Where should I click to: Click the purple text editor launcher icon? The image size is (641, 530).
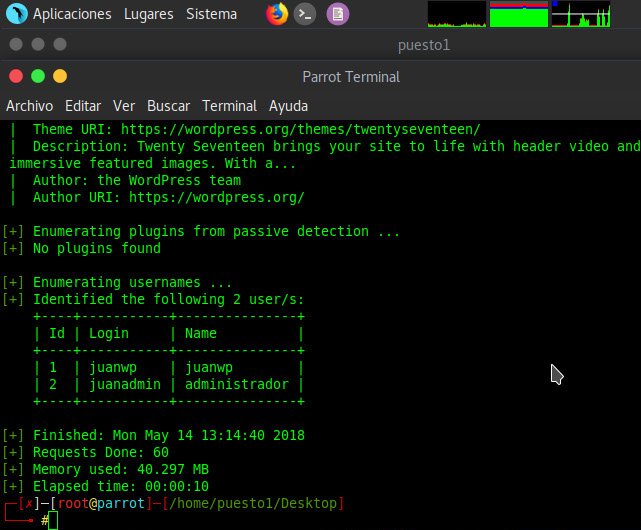pos(338,14)
